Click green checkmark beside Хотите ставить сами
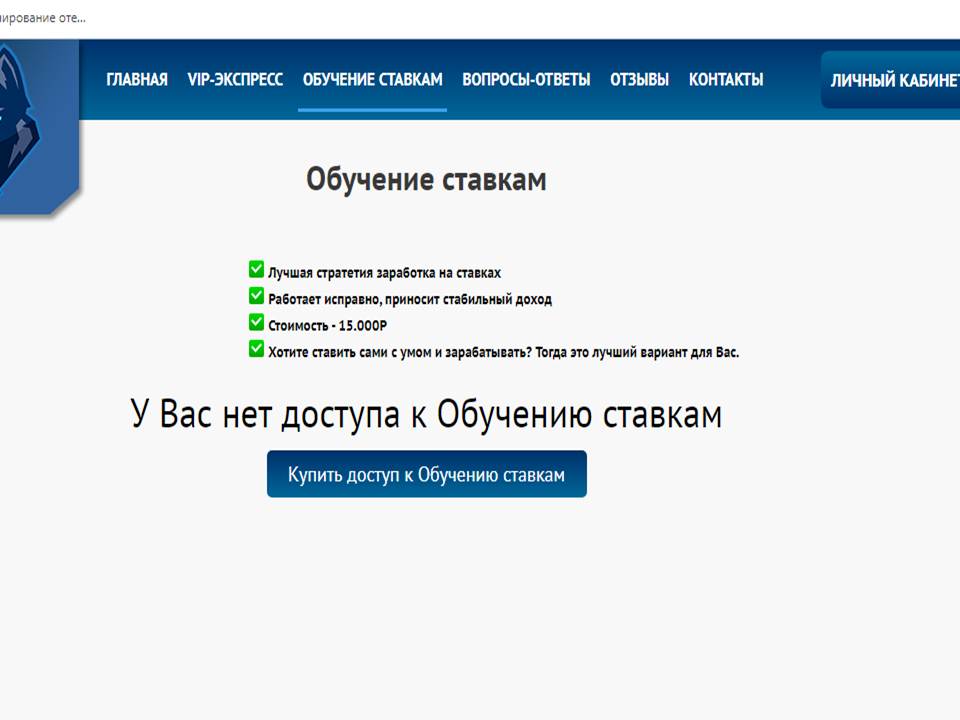Screen dimensions: 960x720 (257, 348)
